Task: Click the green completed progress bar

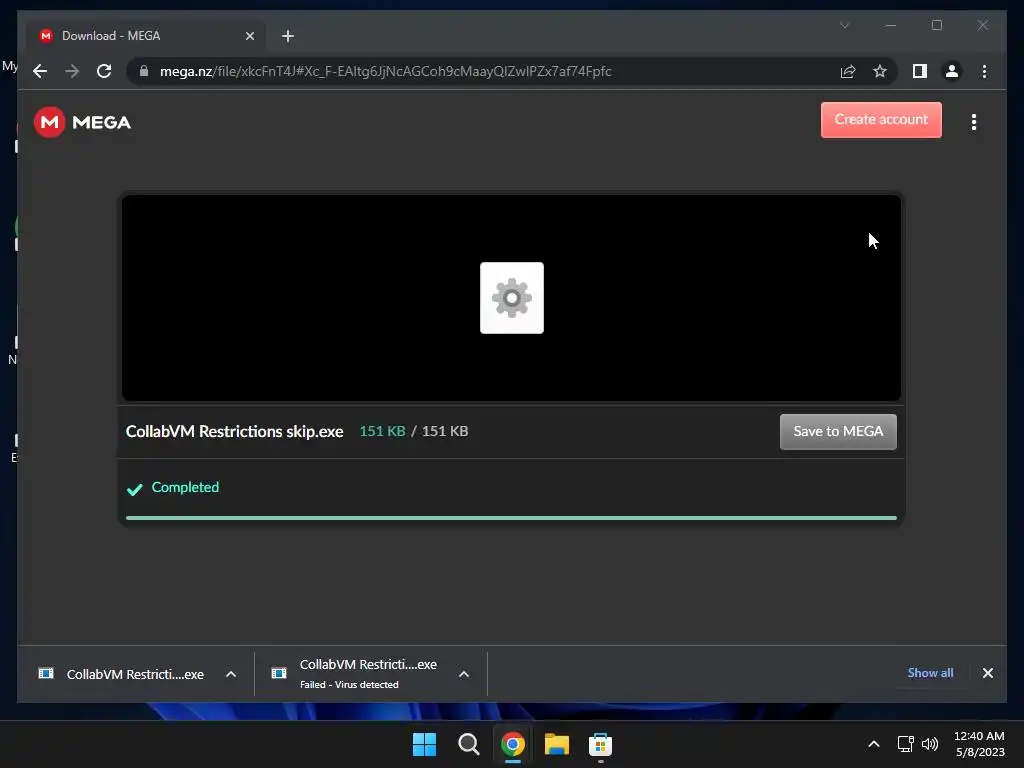Action: click(511, 518)
